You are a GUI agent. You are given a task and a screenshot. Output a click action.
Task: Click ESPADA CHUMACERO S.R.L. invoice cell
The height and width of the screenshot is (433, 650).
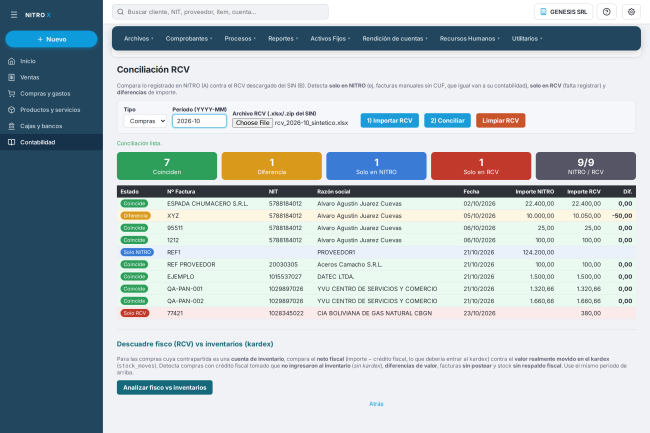pos(208,203)
